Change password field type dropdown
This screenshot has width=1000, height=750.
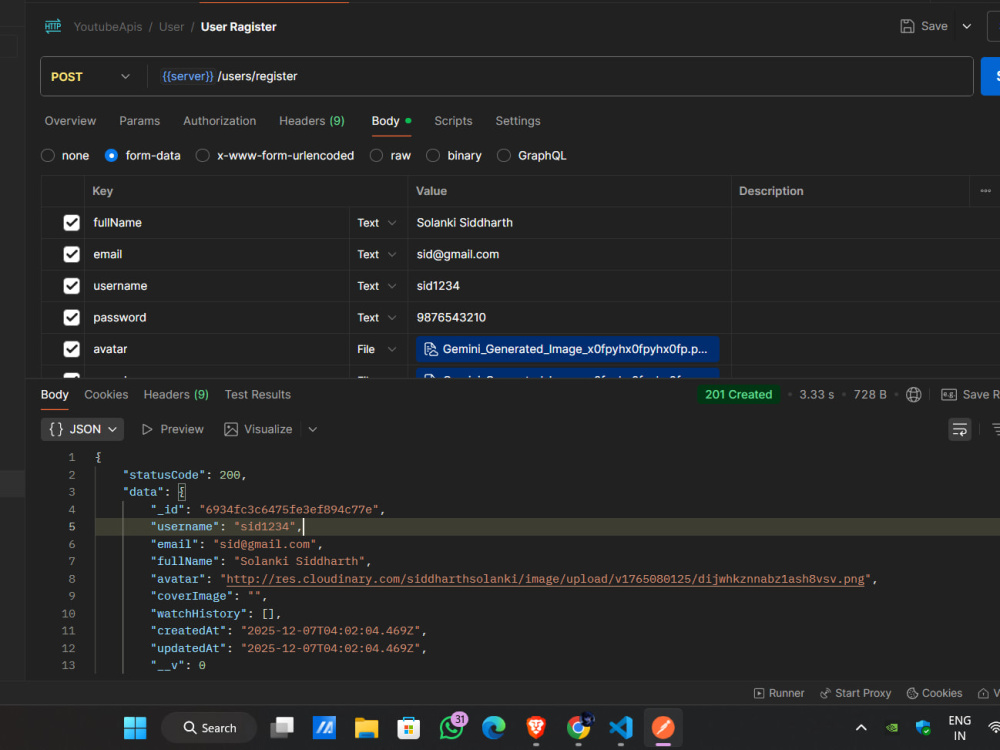pos(377,318)
